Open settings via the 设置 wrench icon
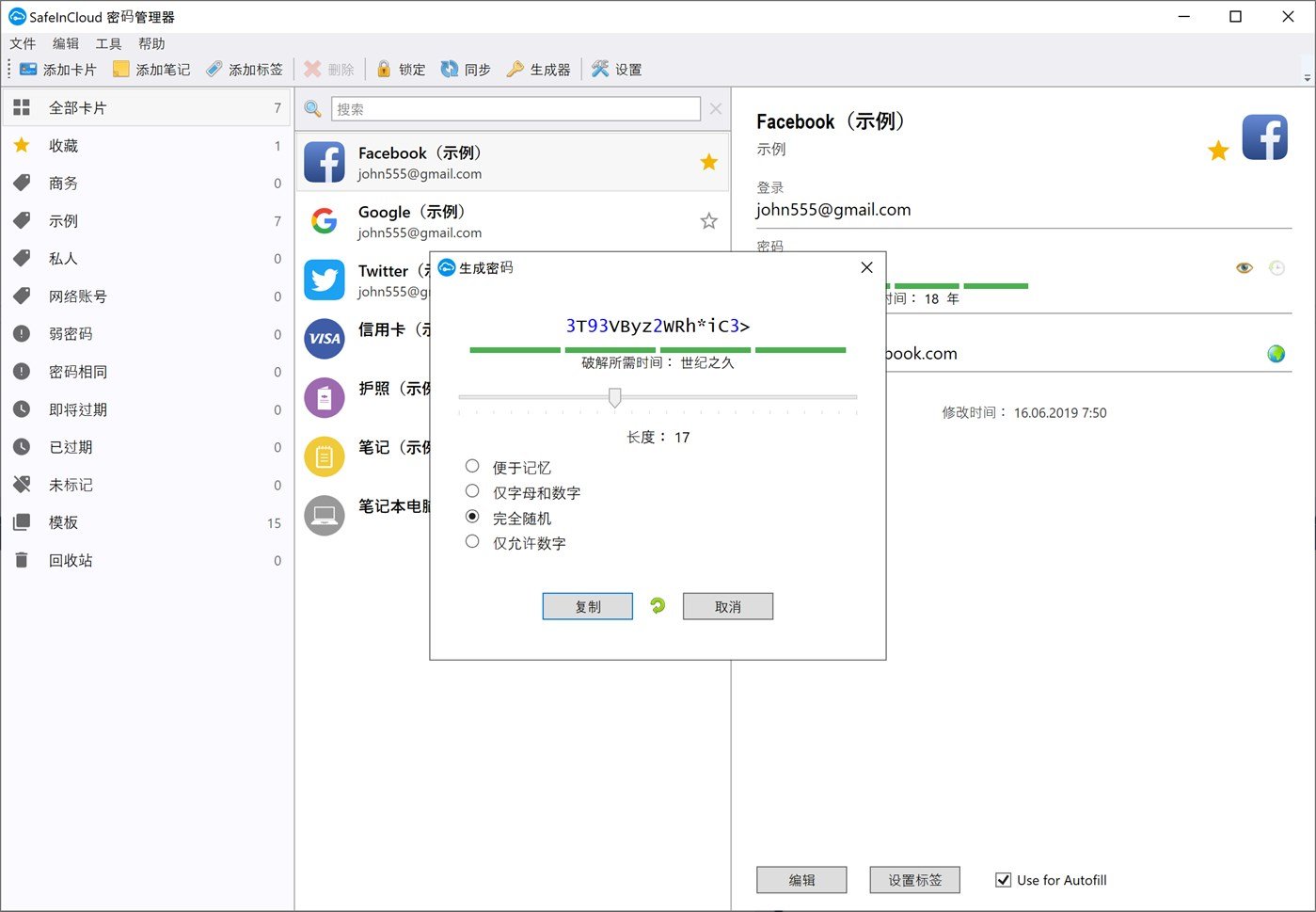Screen dimensions: 1316x912 click(599, 69)
